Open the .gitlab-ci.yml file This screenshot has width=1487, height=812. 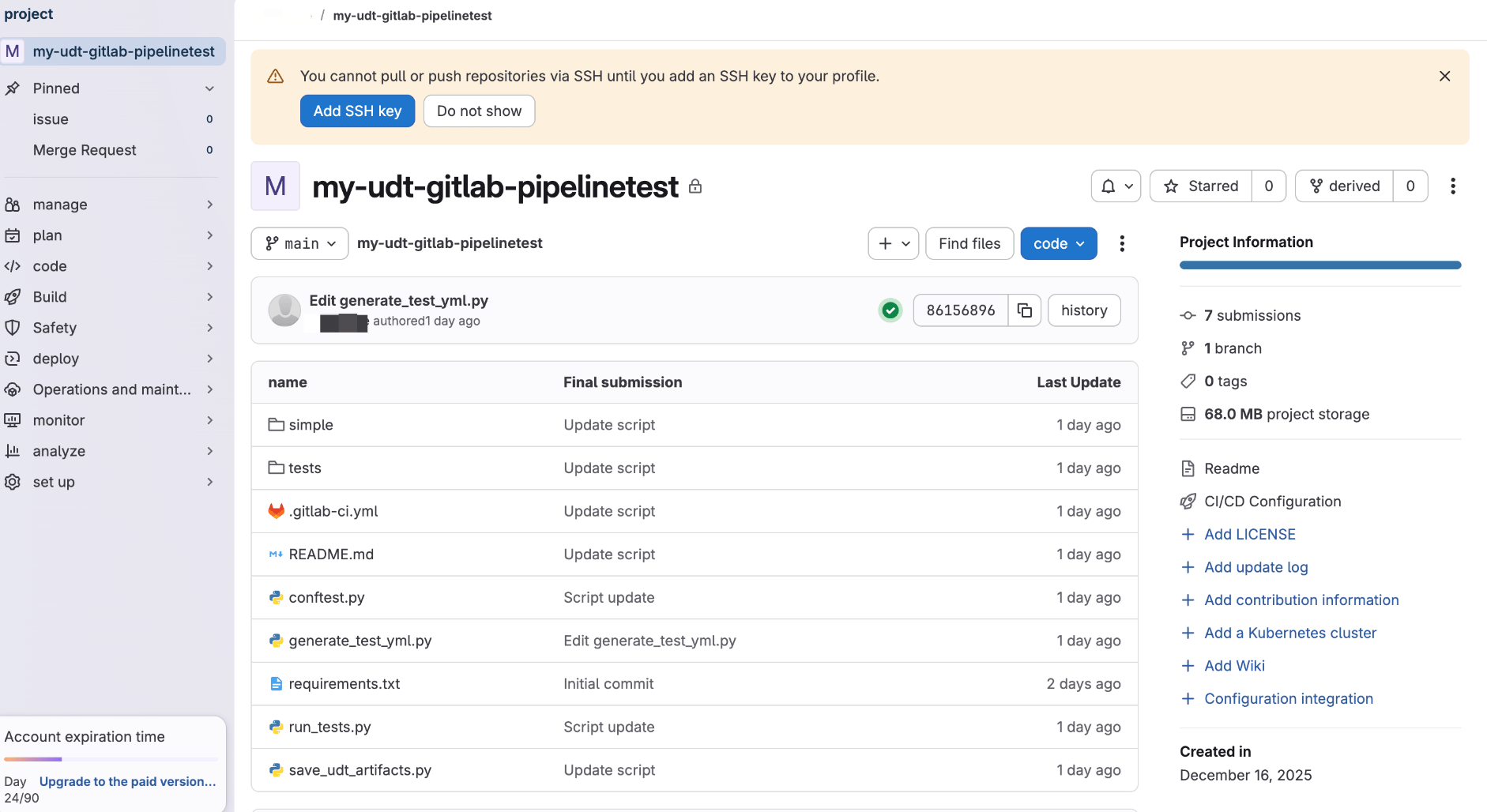(x=333, y=511)
